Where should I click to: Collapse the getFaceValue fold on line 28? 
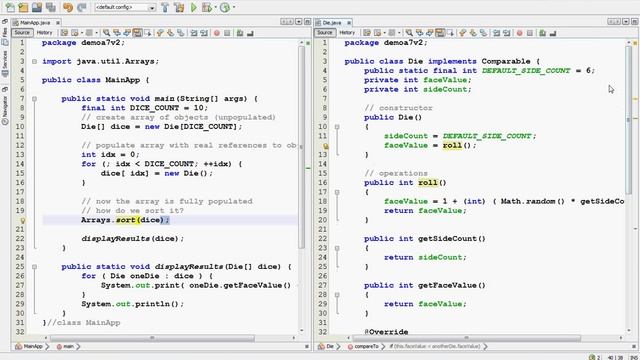point(337,295)
